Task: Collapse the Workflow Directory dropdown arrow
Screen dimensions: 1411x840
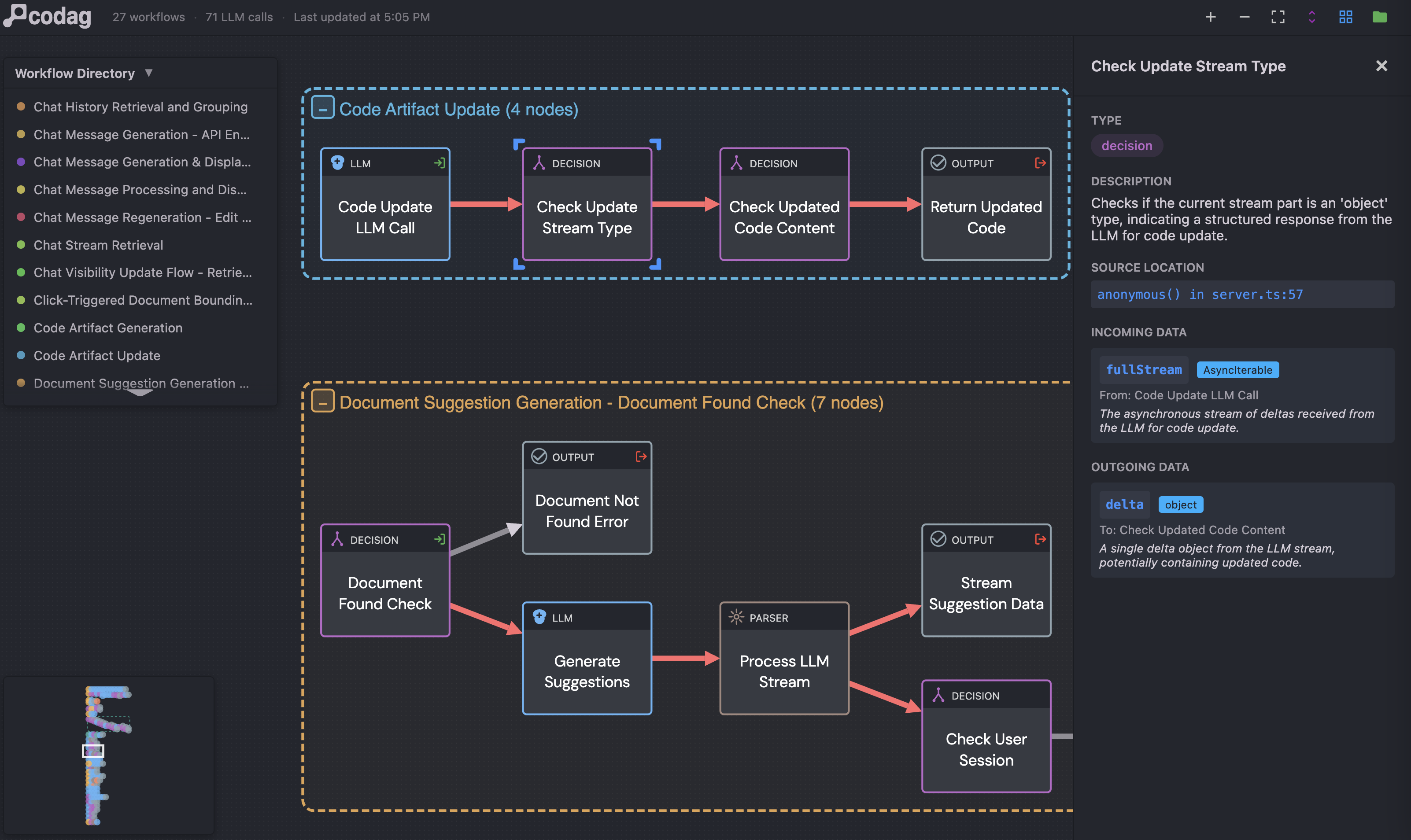Action: pyautogui.click(x=149, y=73)
